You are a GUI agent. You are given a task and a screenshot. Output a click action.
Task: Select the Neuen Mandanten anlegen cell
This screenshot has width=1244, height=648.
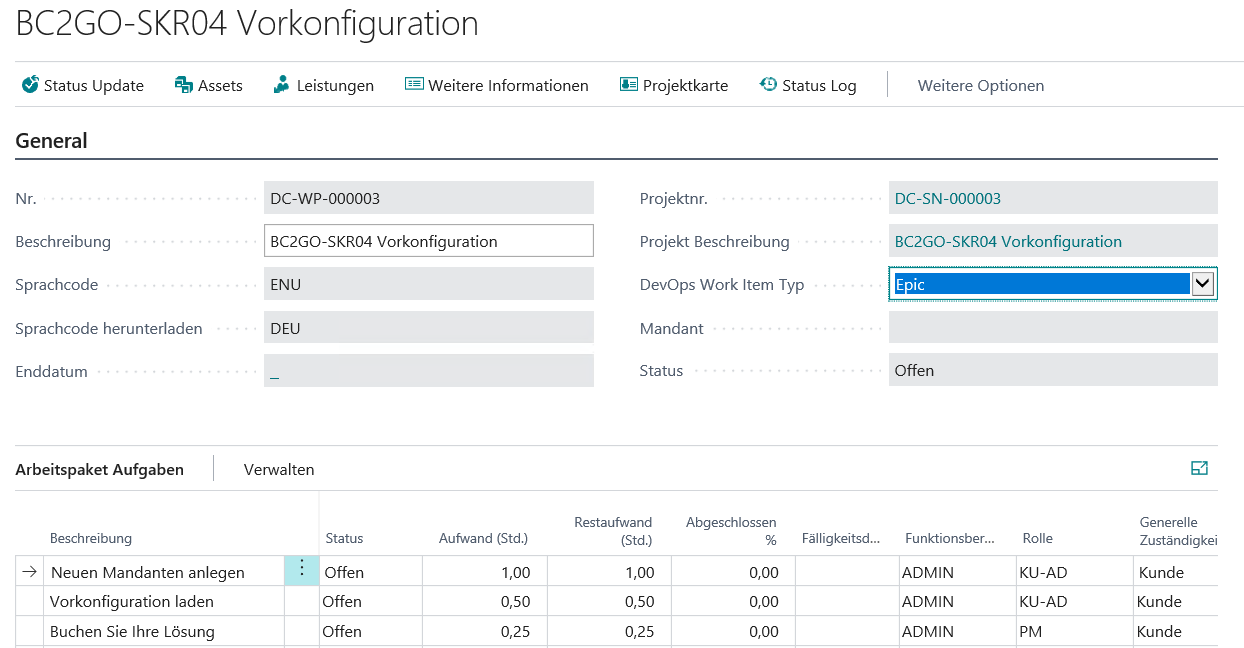point(164,572)
